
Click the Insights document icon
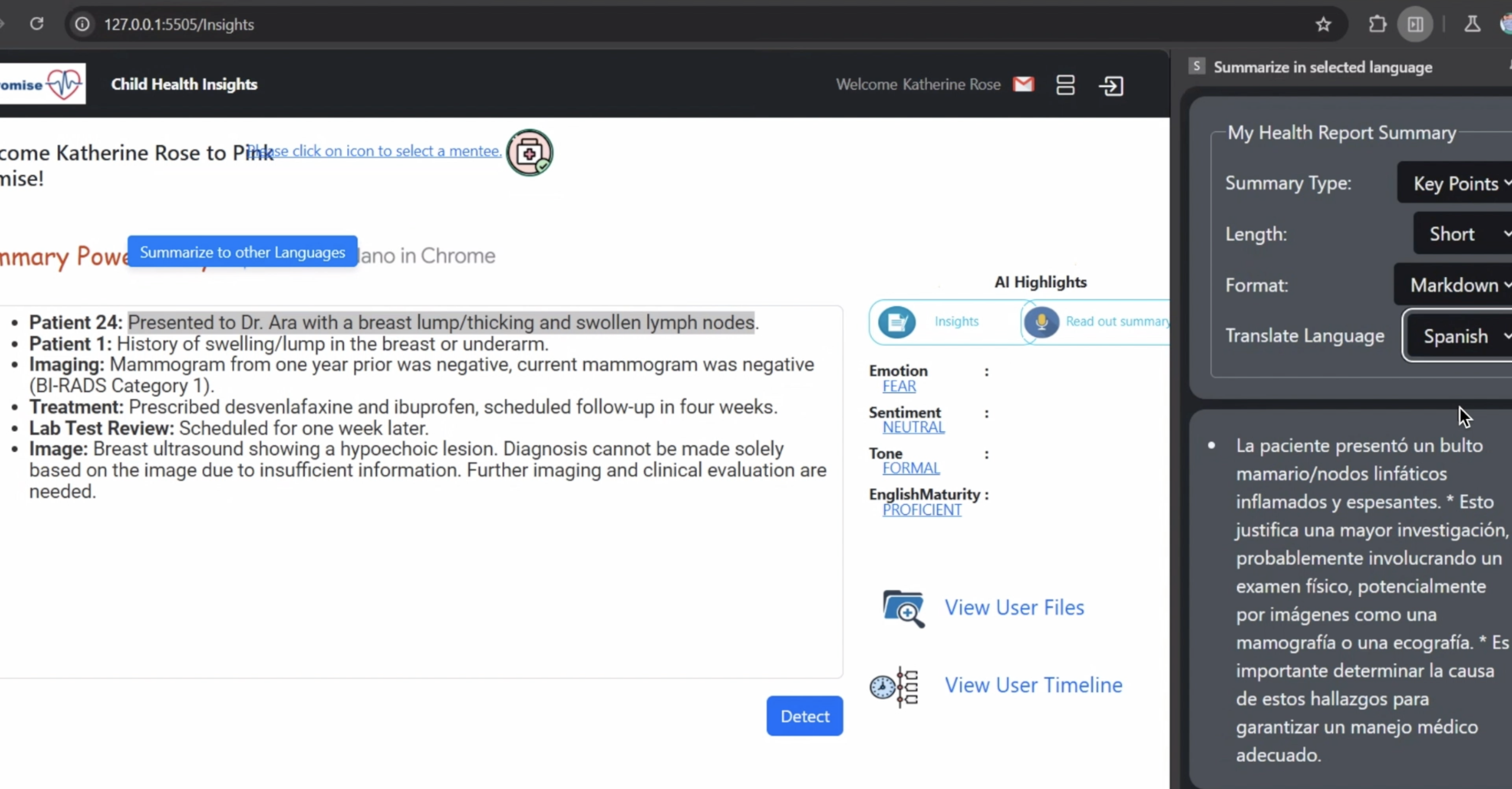(896, 322)
